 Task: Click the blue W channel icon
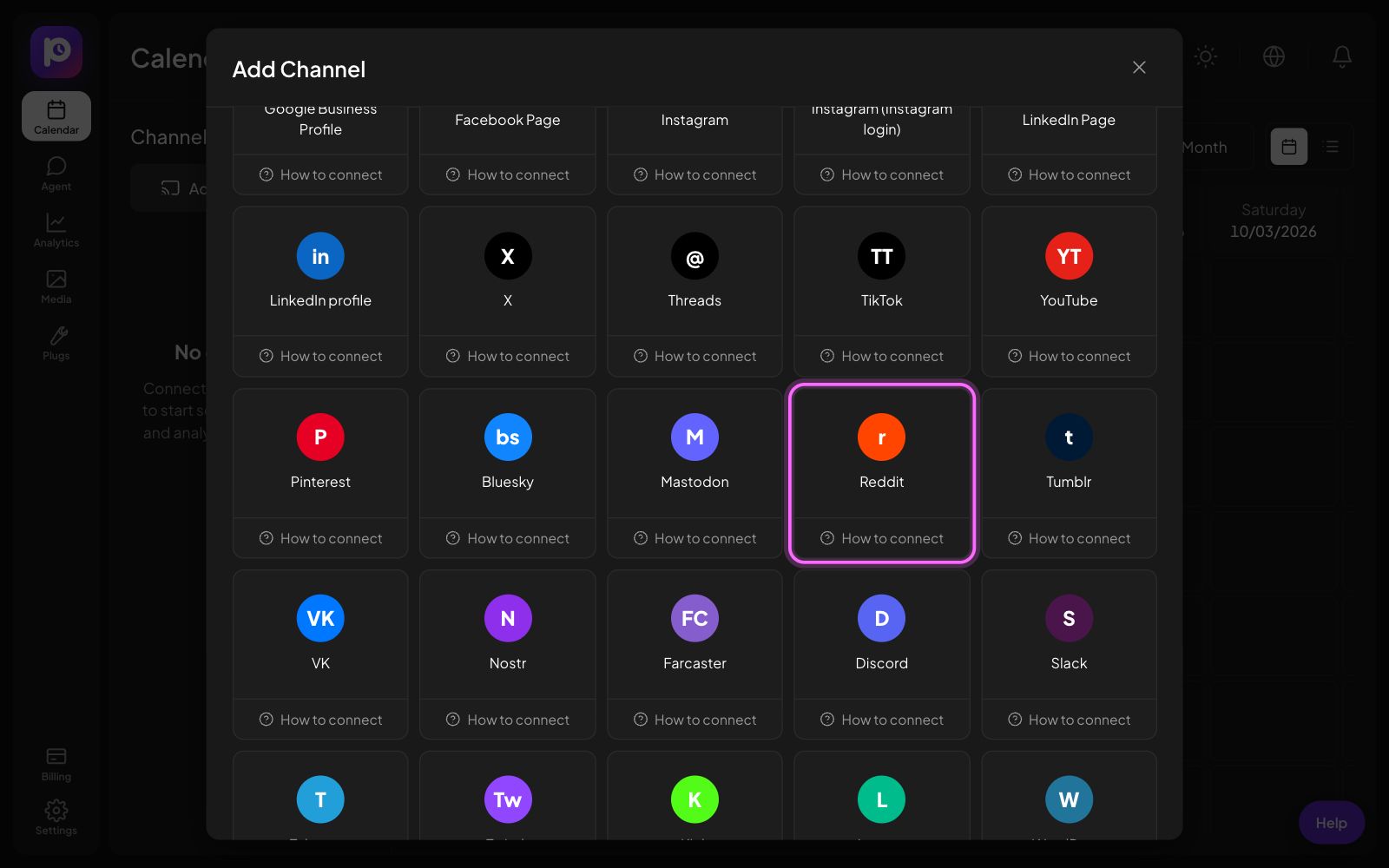pos(1069,800)
